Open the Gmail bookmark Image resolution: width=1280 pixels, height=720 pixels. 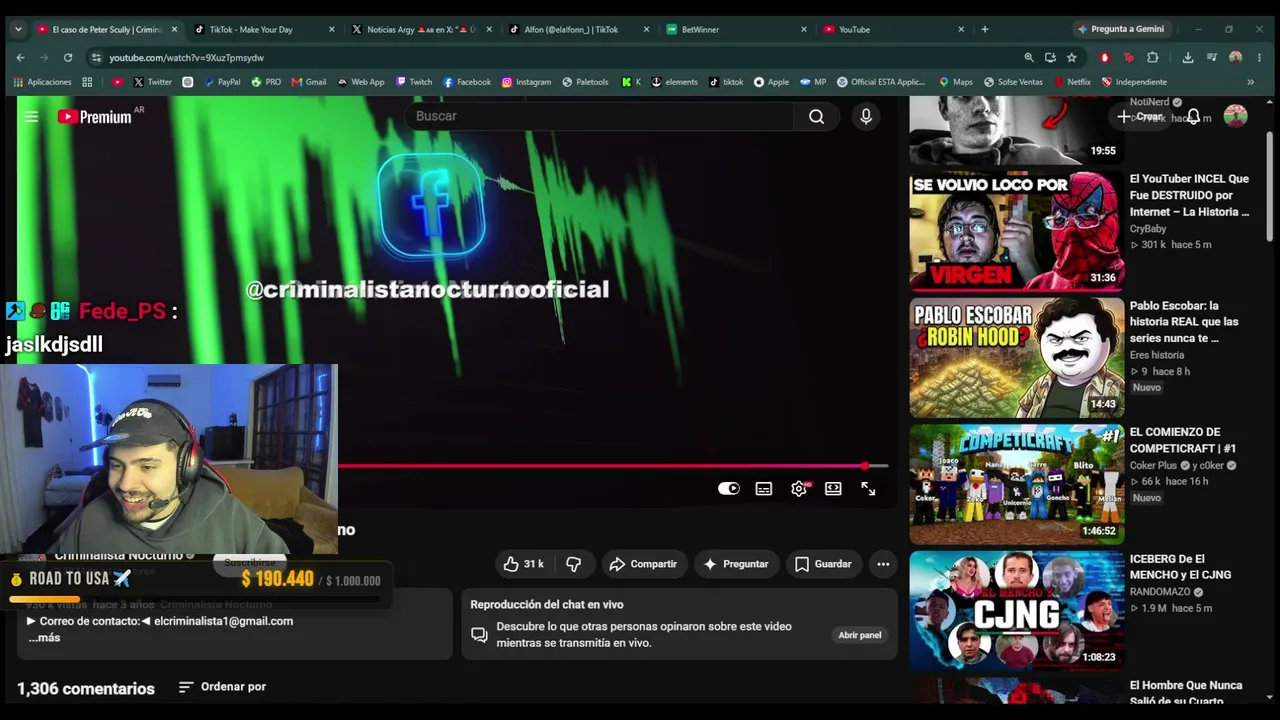tap(309, 82)
